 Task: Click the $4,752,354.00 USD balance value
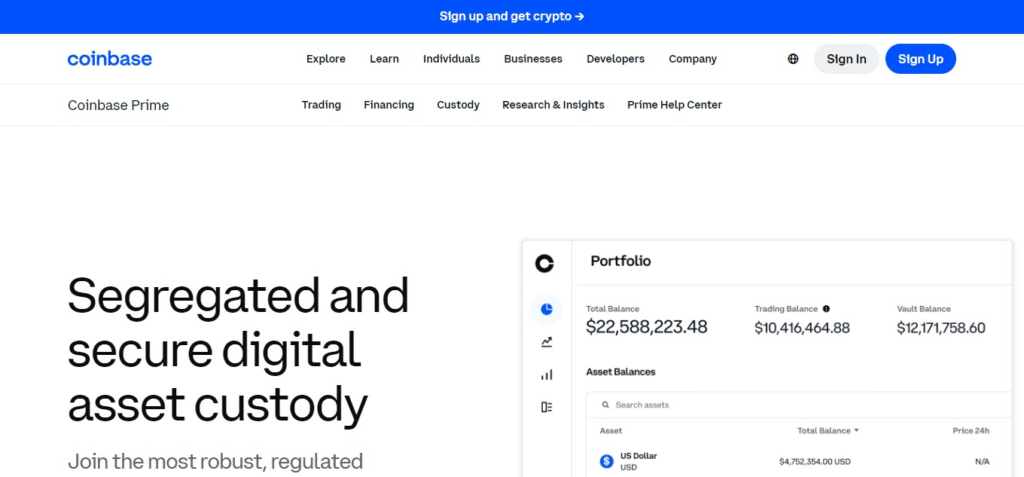[815, 462]
